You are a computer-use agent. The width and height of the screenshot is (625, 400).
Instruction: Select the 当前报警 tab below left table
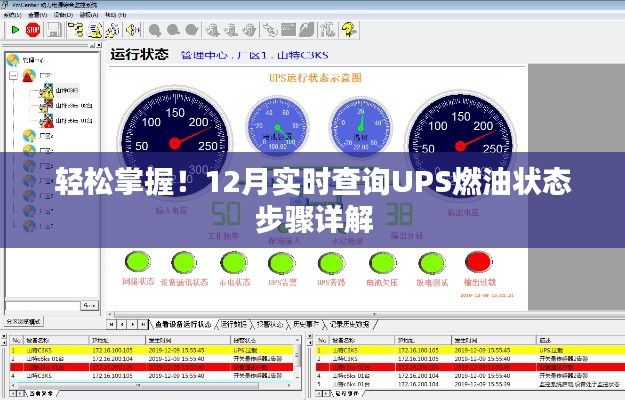tap(41, 394)
